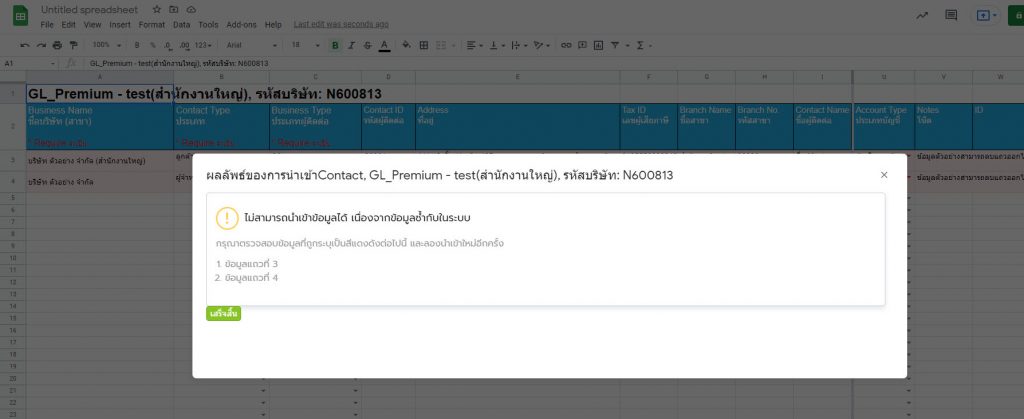Open the File menu
The image size is (1024, 419).
(x=47, y=25)
